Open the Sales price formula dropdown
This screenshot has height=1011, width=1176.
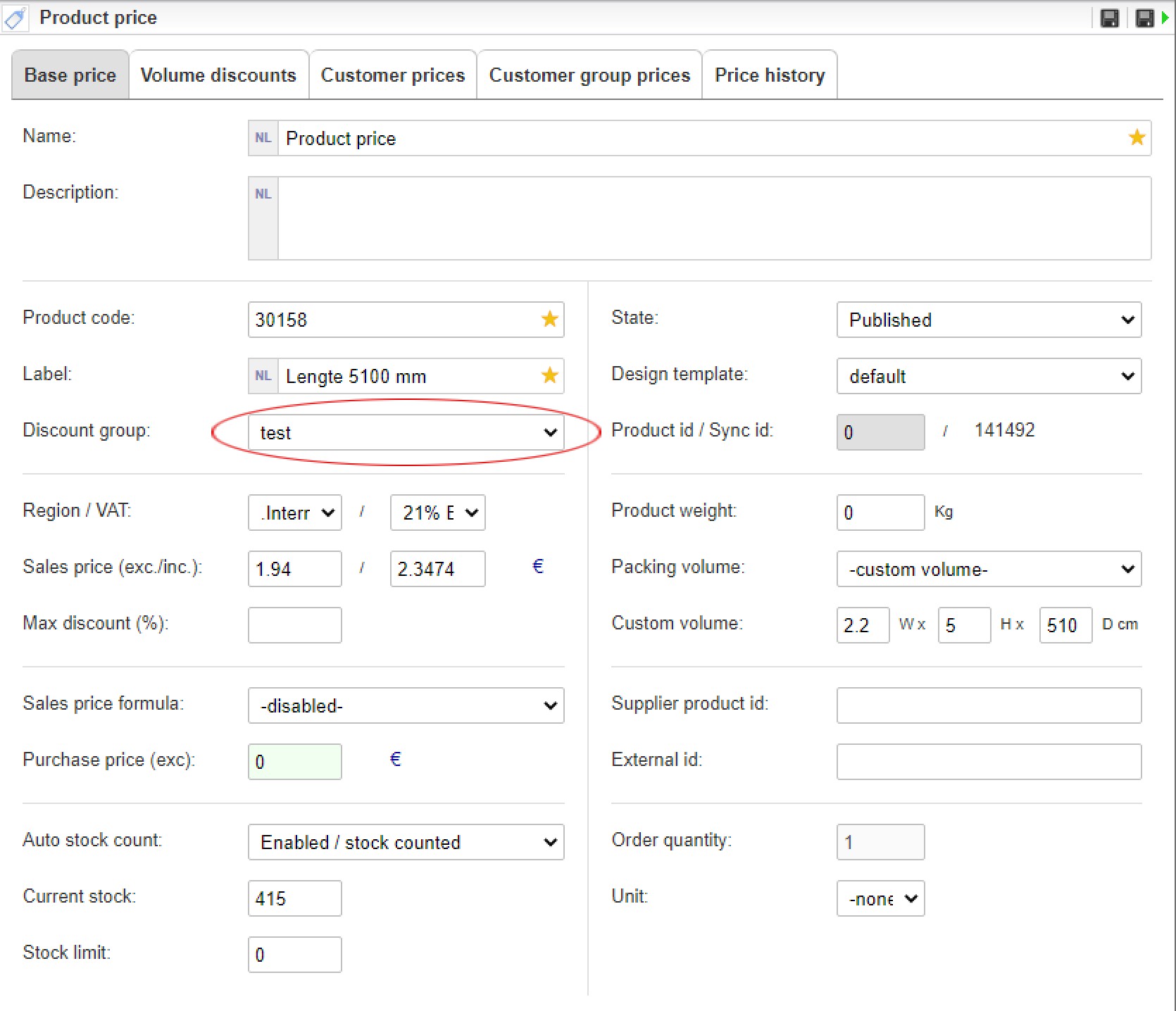[406, 705]
